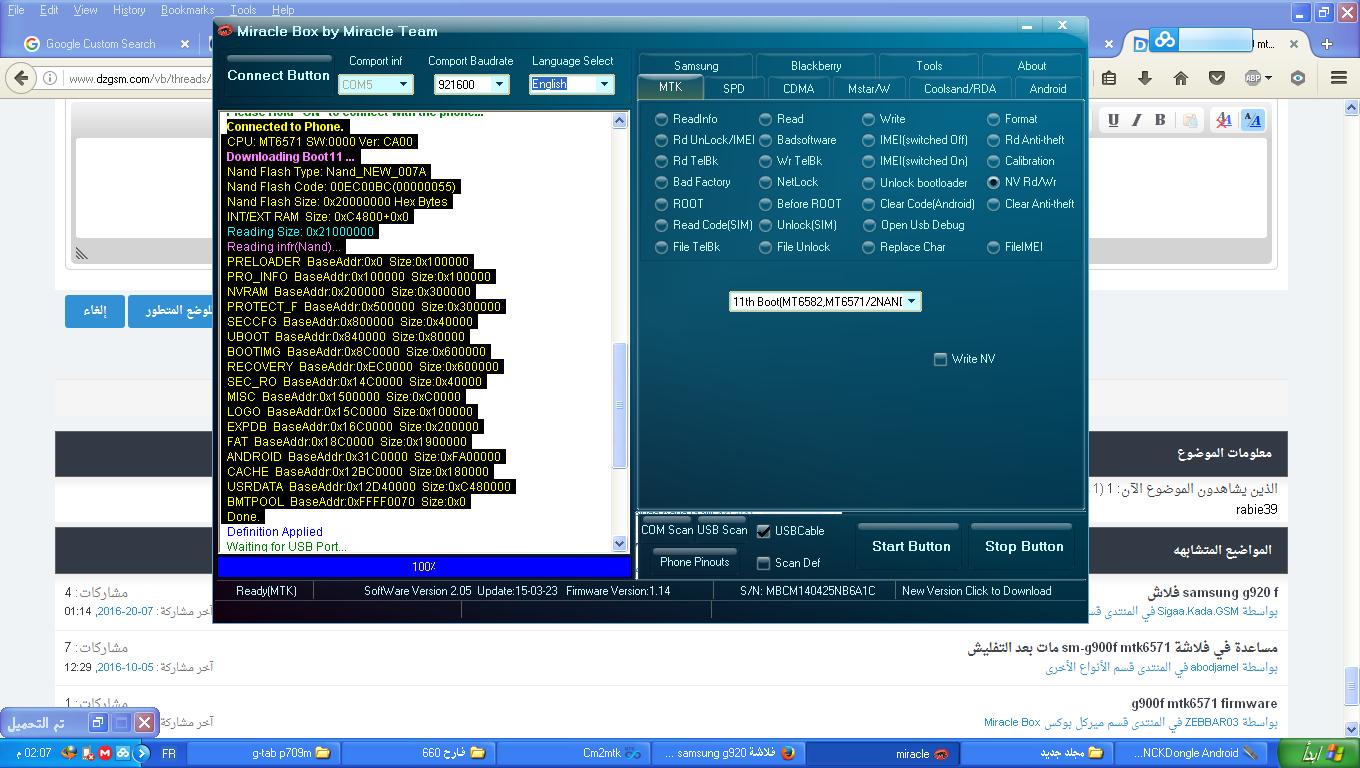Select the NV Rd/Wr radio button
The width and height of the screenshot is (1360, 768).
[993, 182]
